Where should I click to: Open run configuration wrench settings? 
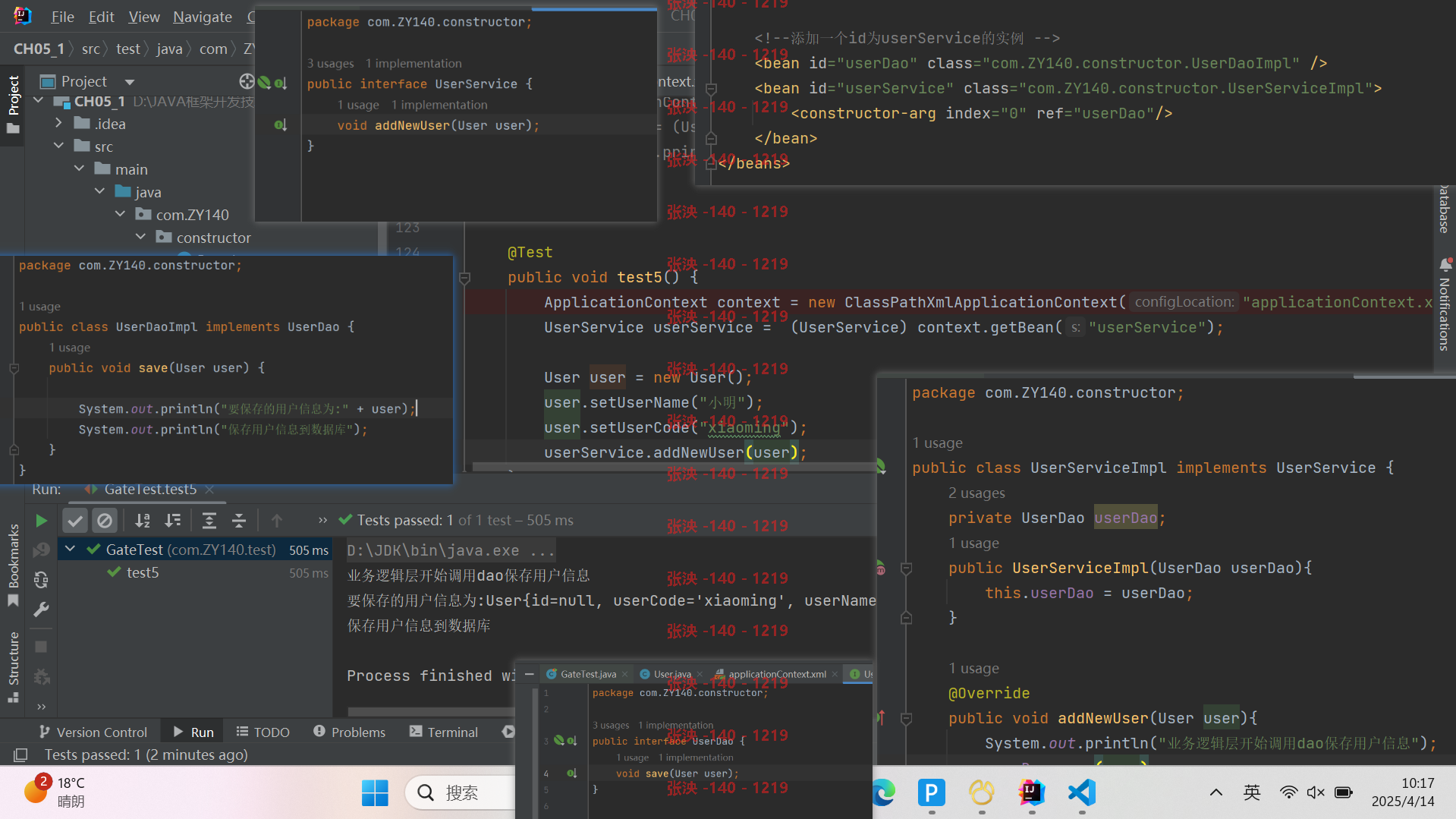click(42, 610)
